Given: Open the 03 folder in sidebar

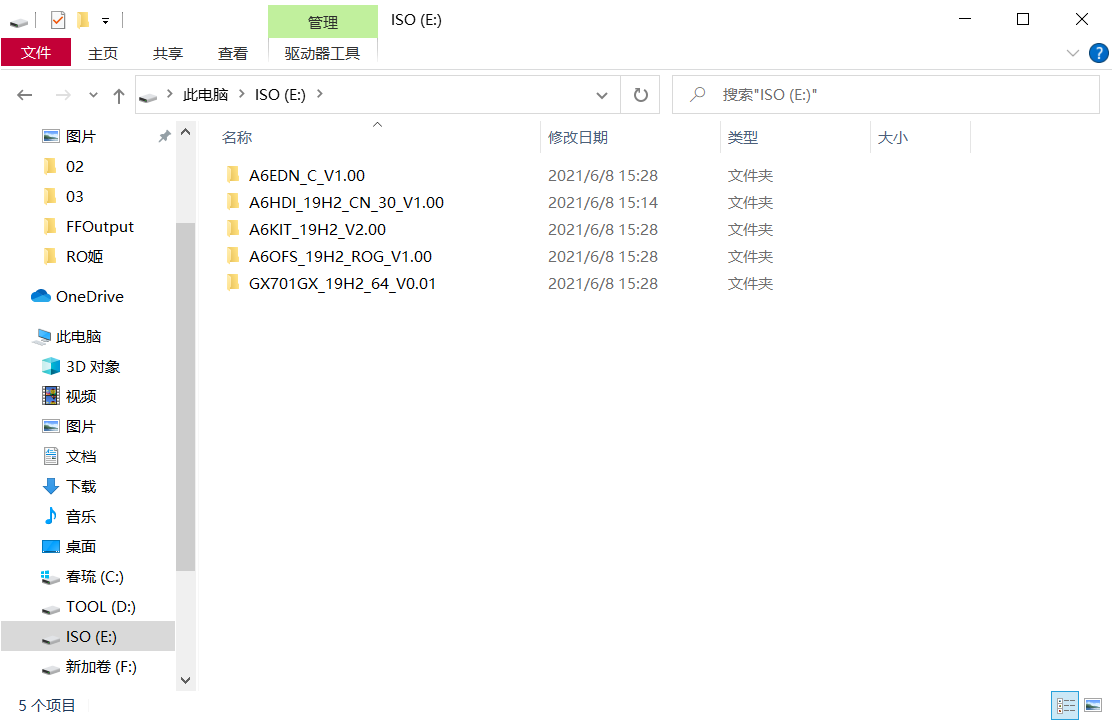Looking at the screenshot, I should (x=75, y=197).
